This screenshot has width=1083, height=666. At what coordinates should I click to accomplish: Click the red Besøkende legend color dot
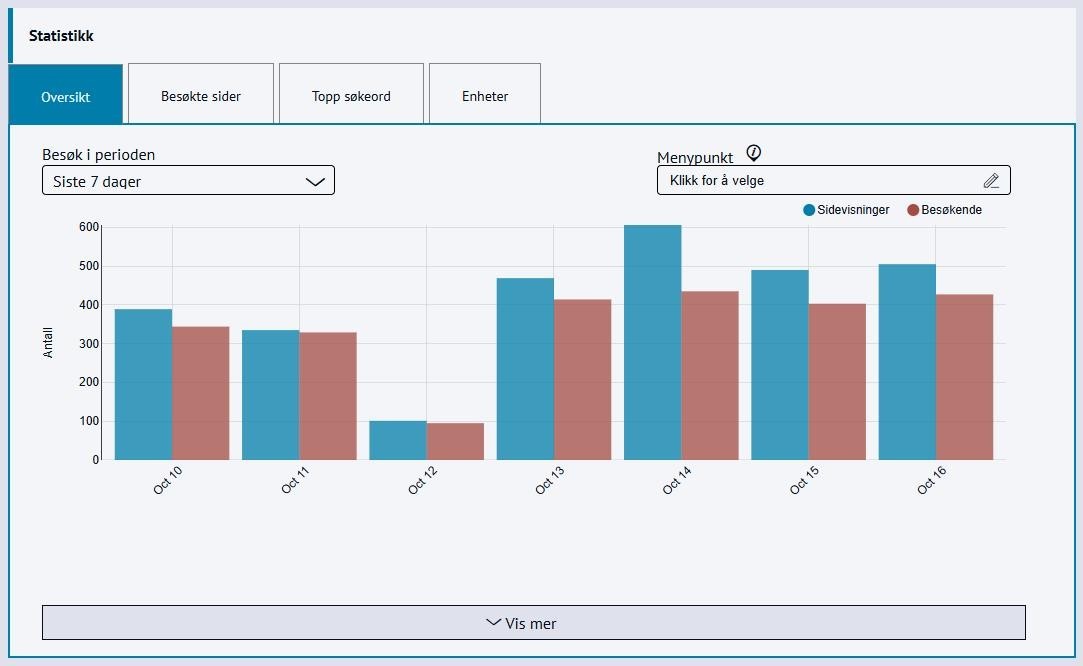point(913,210)
